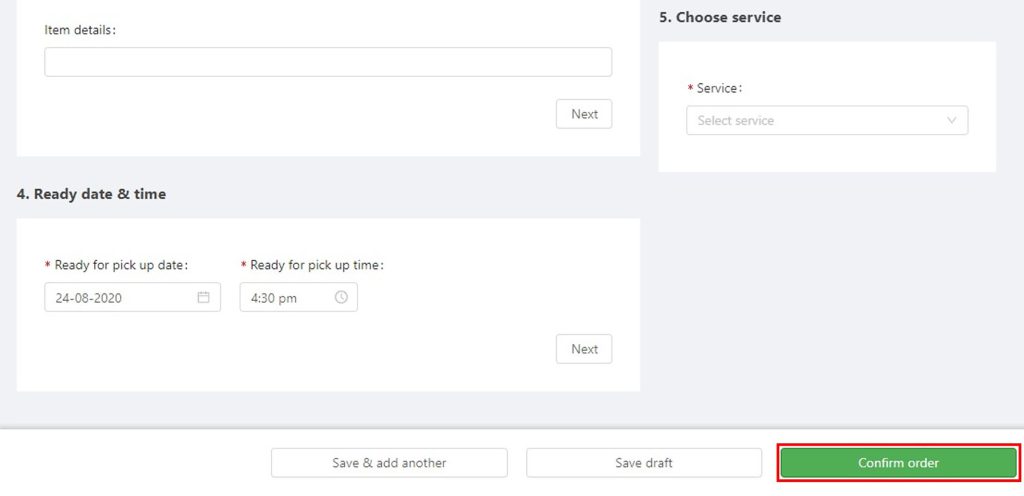
Task: Click the 'Ready for pick up time:' label
Action: [317, 265]
